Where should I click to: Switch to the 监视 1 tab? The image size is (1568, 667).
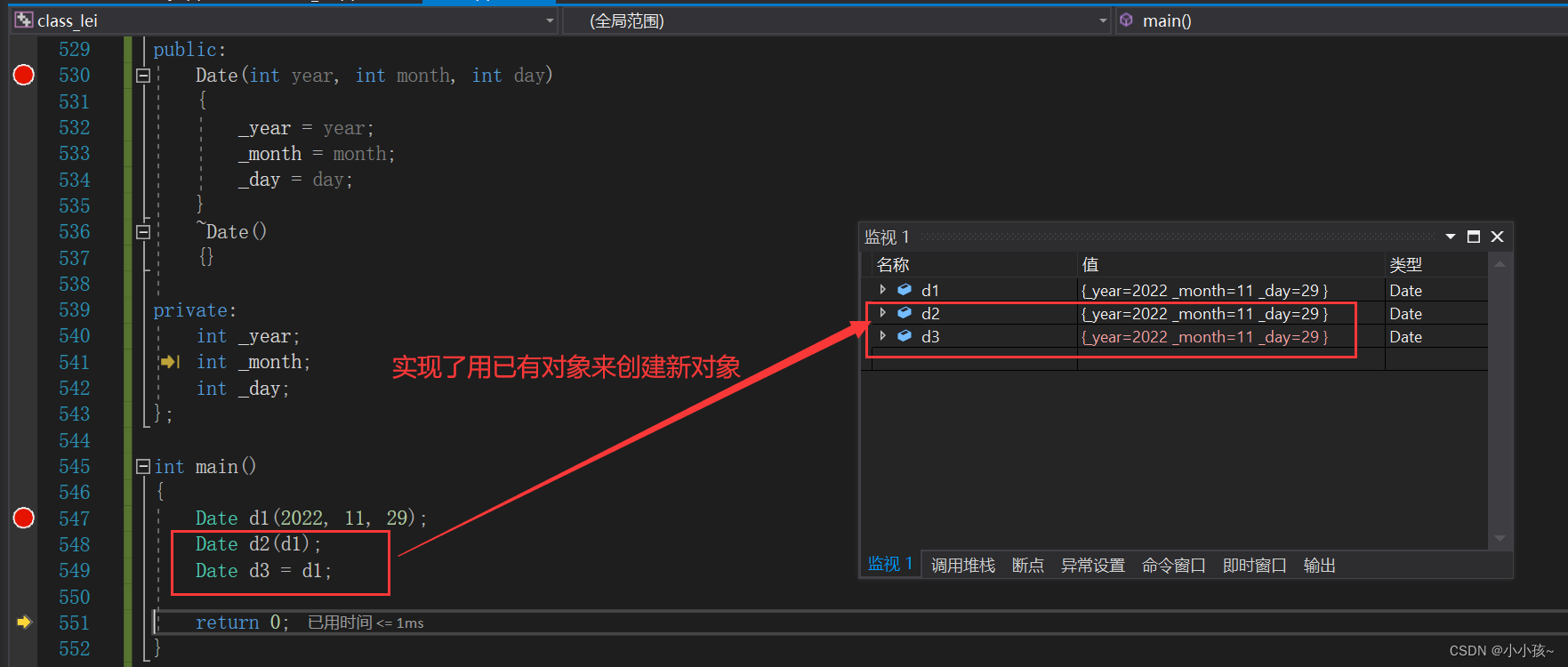click(890, 564)
